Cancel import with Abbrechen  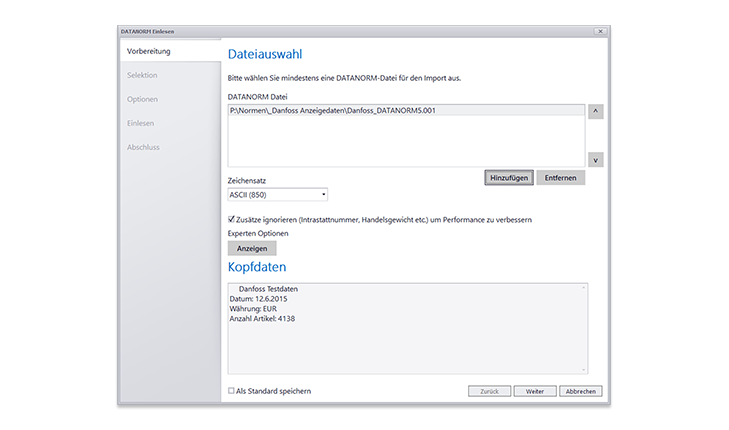pos(581,391)
